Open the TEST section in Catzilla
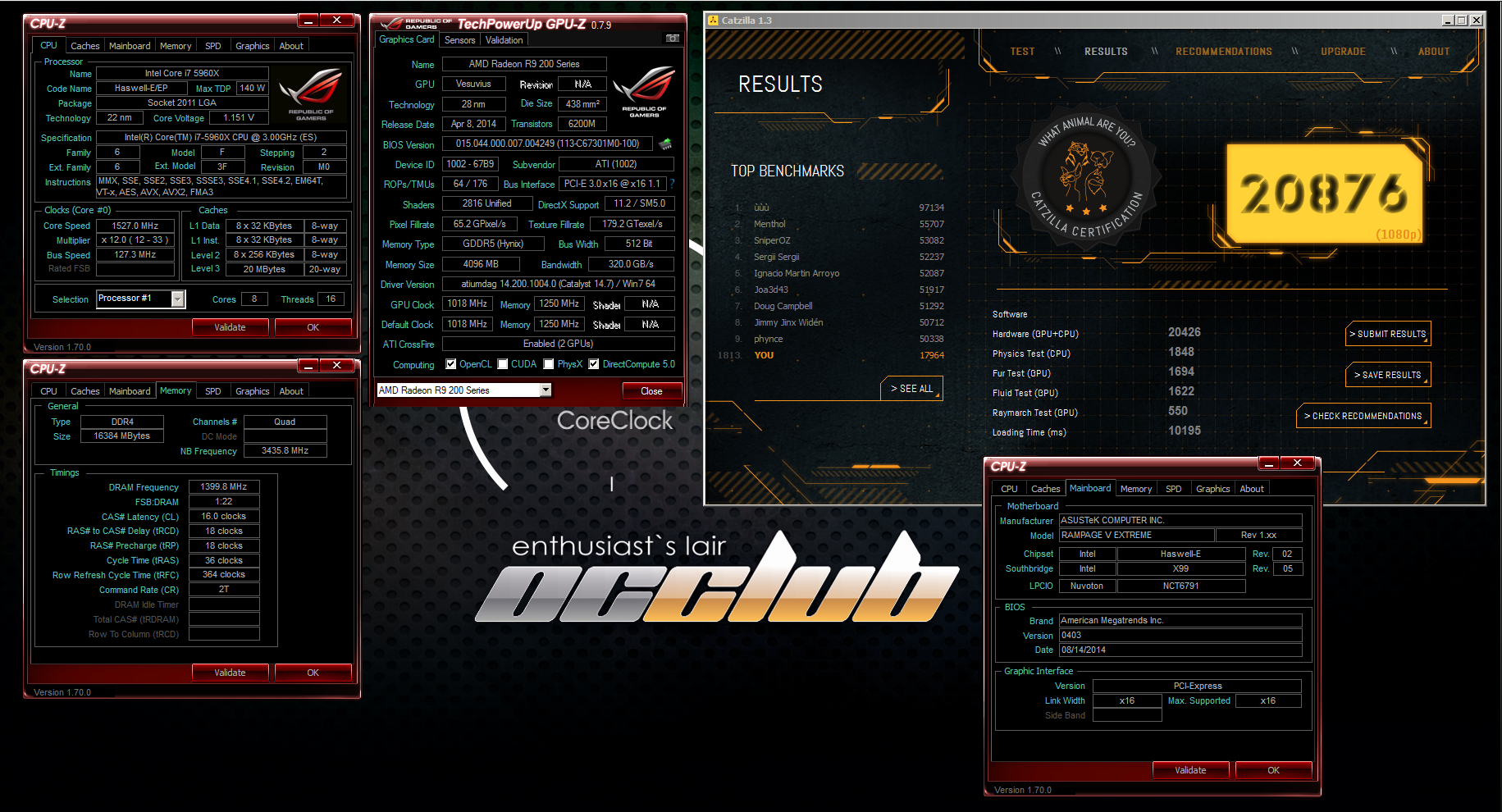The height and width of the screenshot is (812, 1502). [x=1022, y=52]
